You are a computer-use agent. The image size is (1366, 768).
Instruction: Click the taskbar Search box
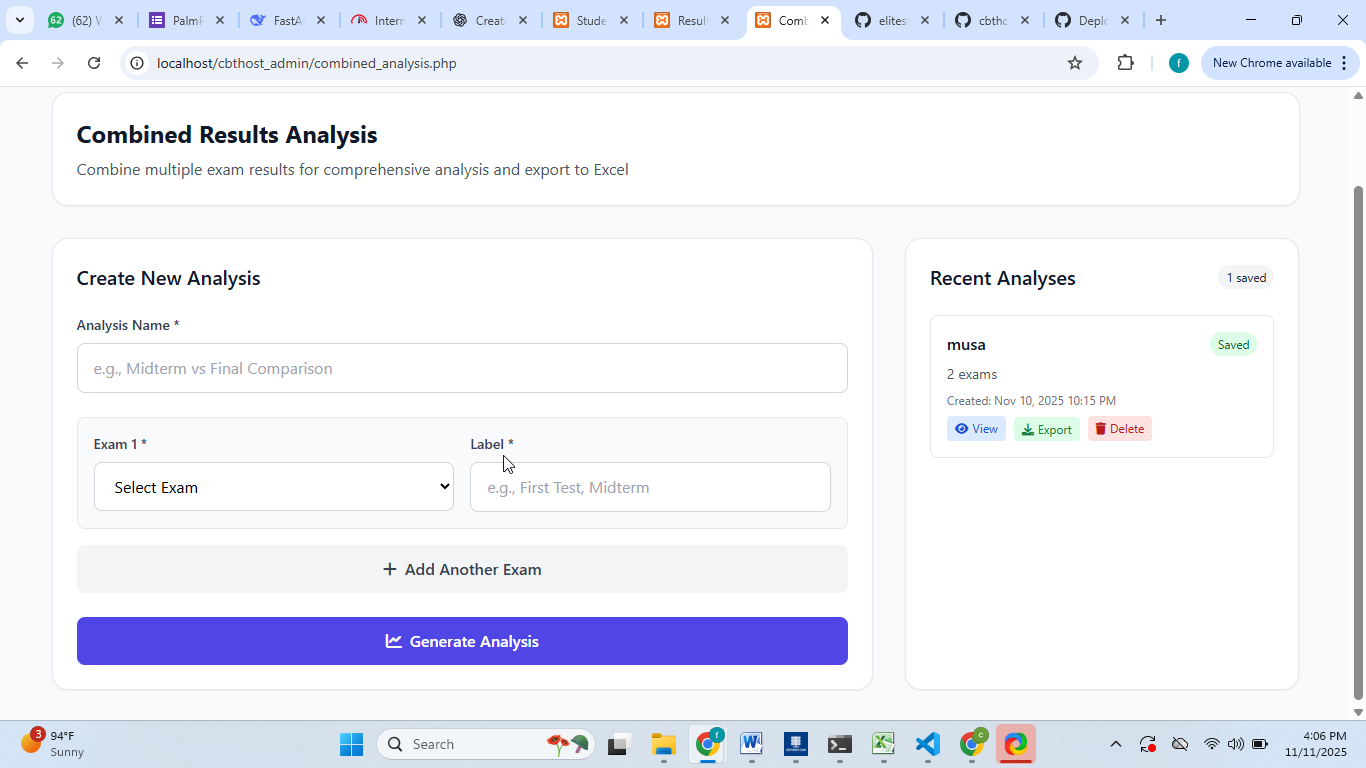(485, 744)
